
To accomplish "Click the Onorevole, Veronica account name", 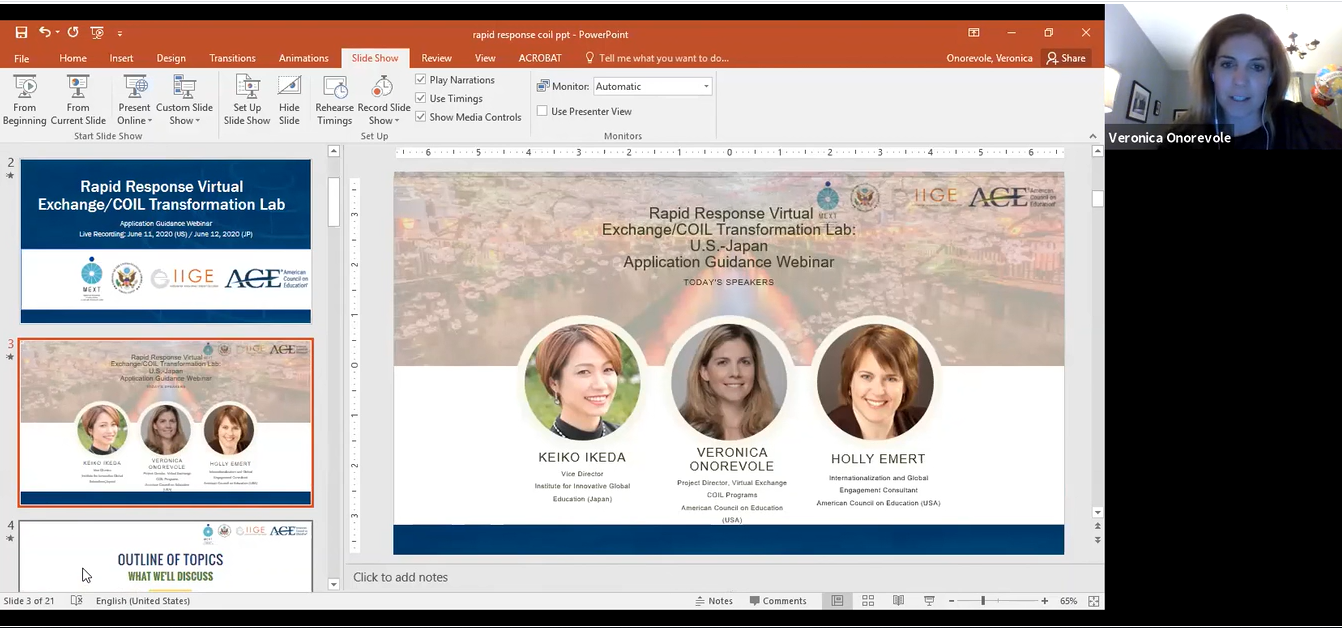I will [989, 58].
